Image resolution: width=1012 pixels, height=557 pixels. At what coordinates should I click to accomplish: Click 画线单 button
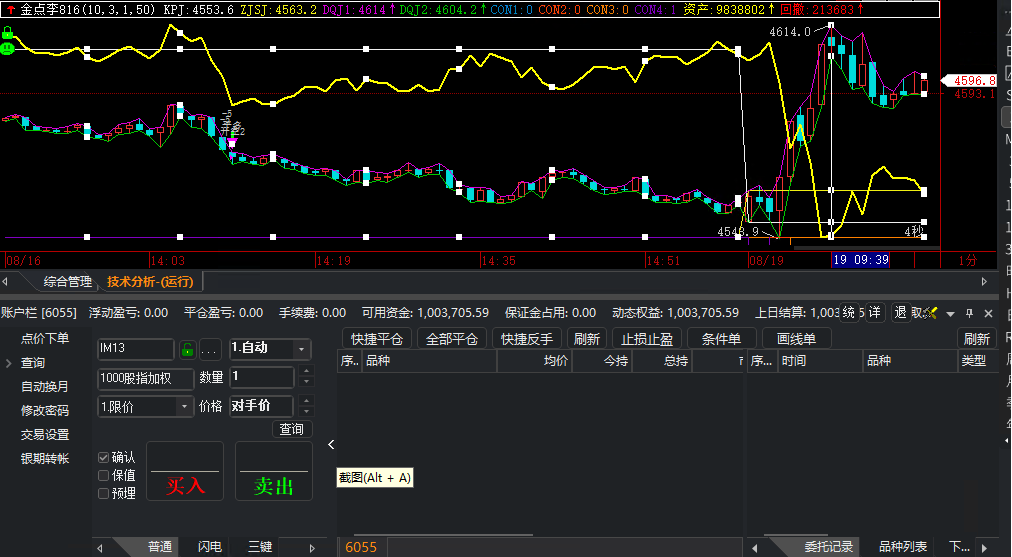coord(796,339)
